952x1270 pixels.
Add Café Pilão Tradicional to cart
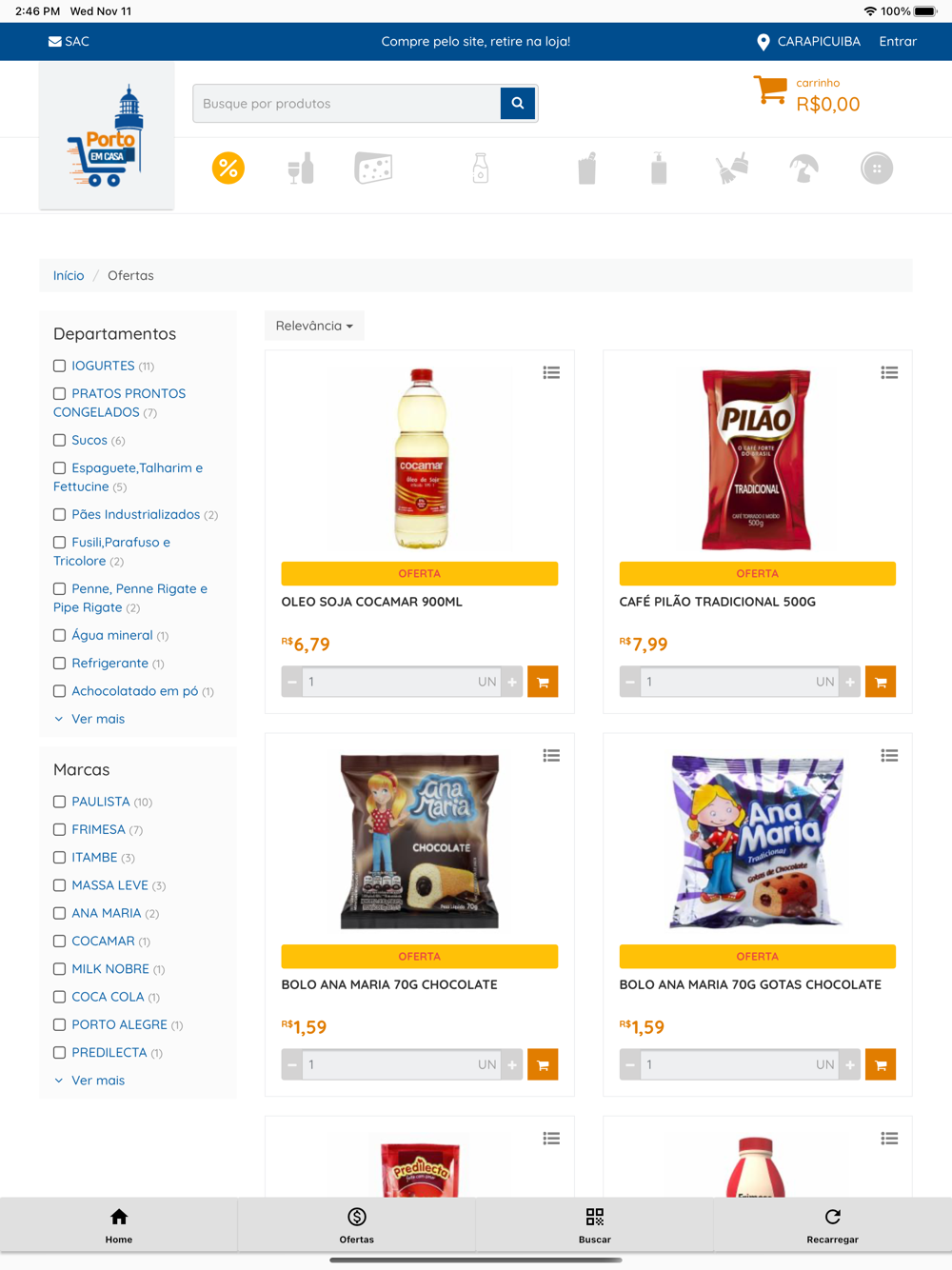[x=881, y=682]
